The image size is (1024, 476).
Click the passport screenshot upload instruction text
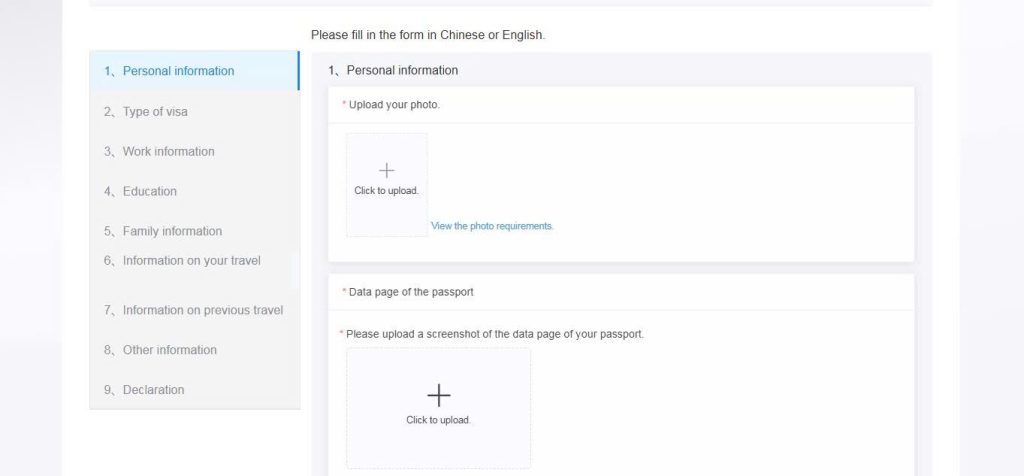click(x=495, y=334)
